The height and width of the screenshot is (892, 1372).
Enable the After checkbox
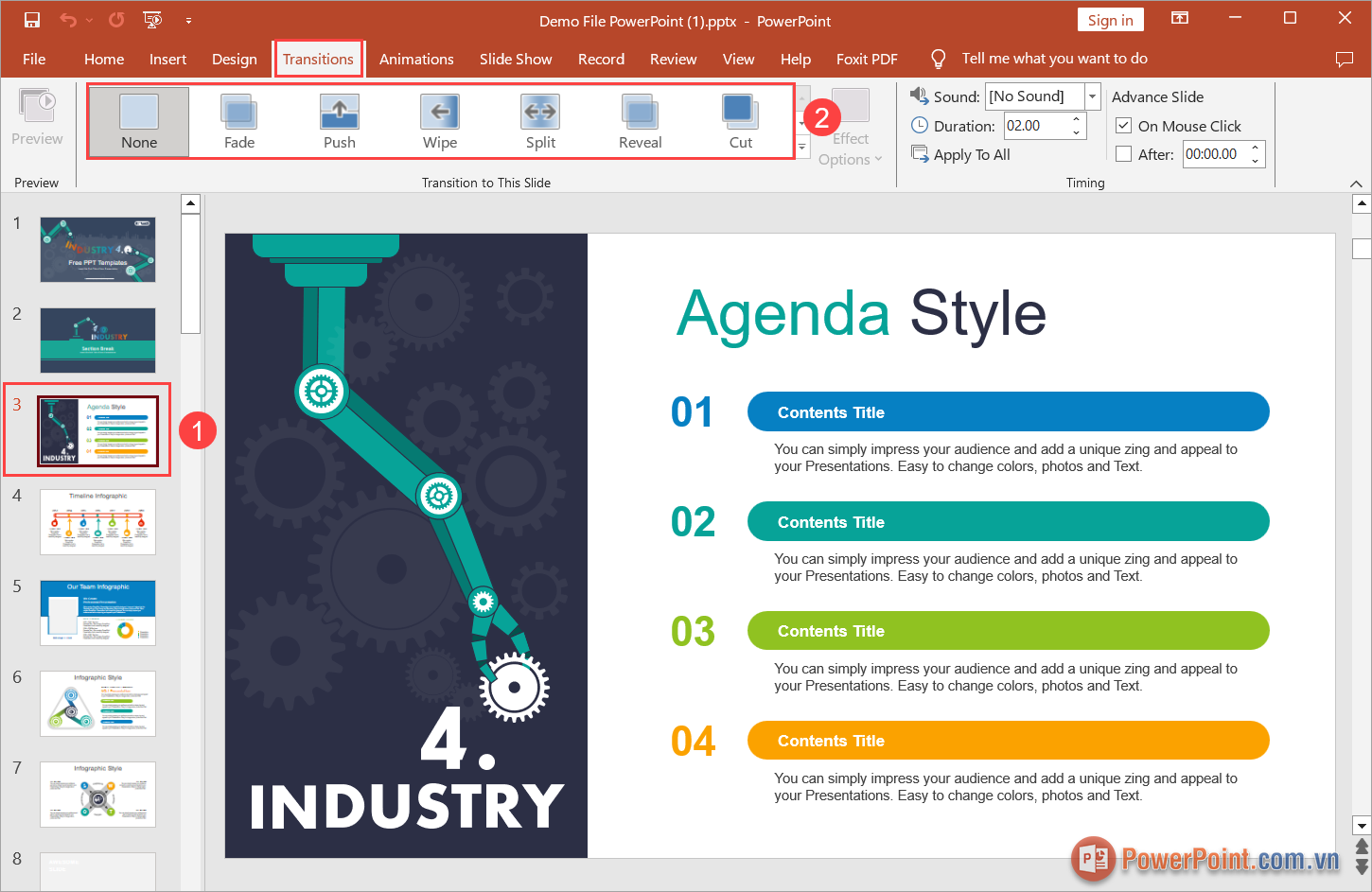click(x=1124, y=153)
